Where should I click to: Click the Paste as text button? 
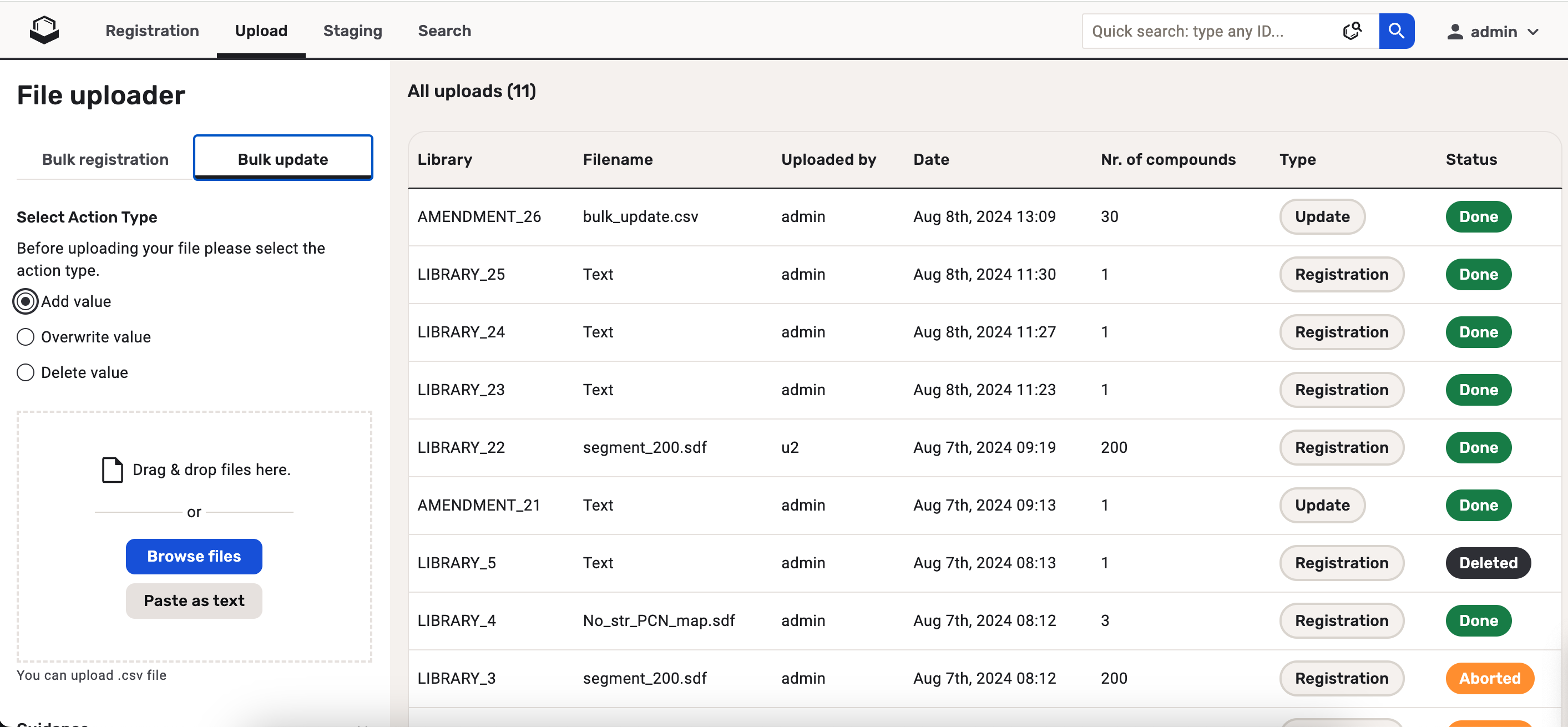pyautogui.click(x=194, y=601)
